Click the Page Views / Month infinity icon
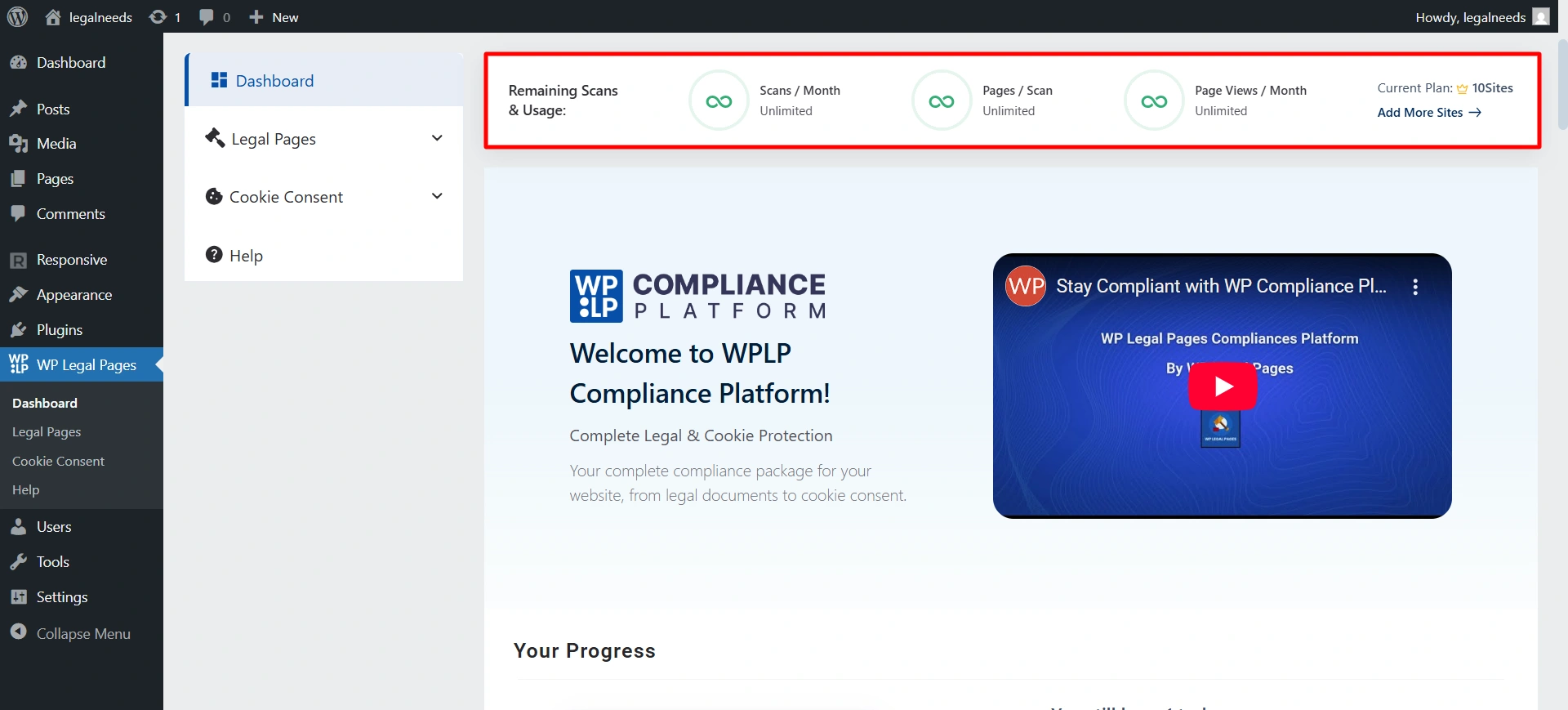This screenshot has height=710, width=1568. [1153, 101]
